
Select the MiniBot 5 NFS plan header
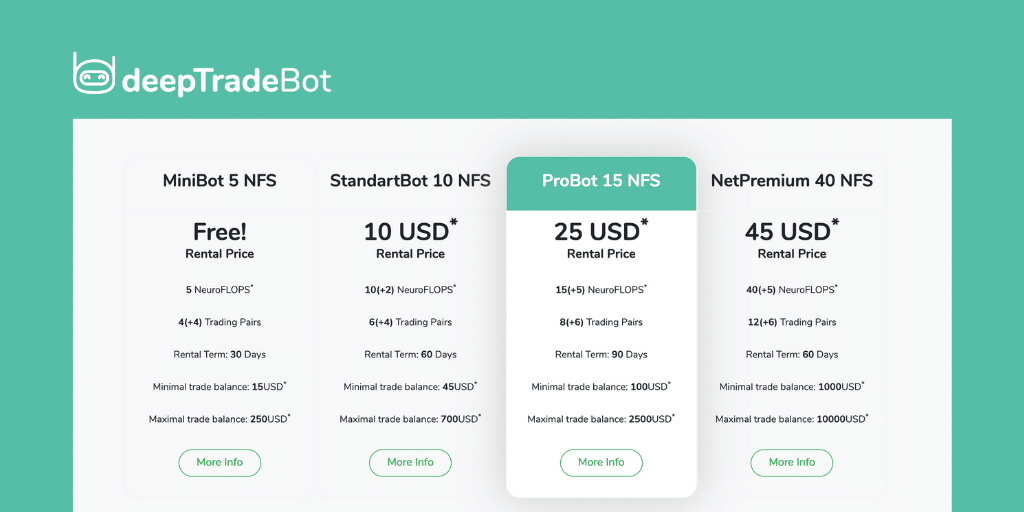coord(219,181)
